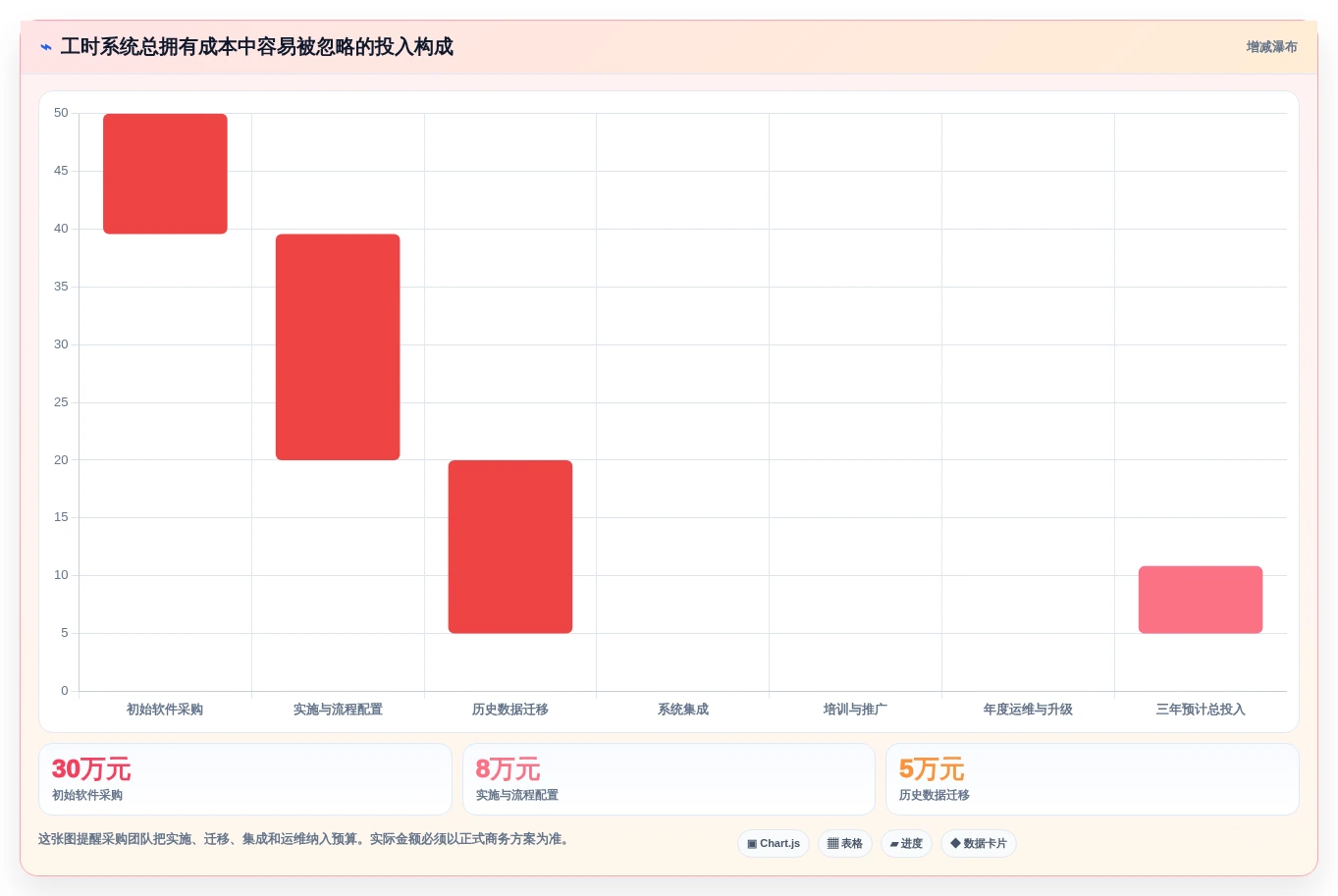The image size is (1338, 896).
Task: Select the 数据卡片 tag chip
Action: (x=979, y=844)
